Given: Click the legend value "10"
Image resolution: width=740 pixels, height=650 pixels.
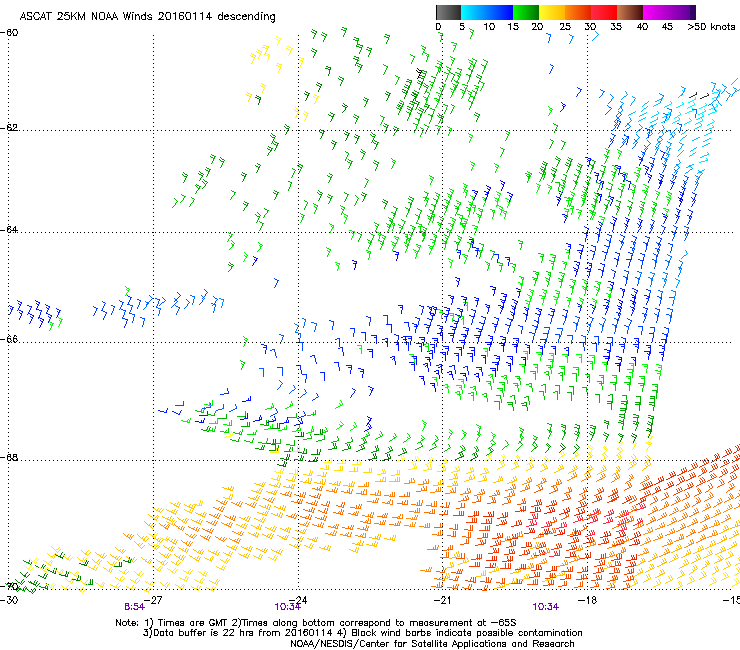Looking at the screenshot, I should pyautogui.click(x=489, y=27).
